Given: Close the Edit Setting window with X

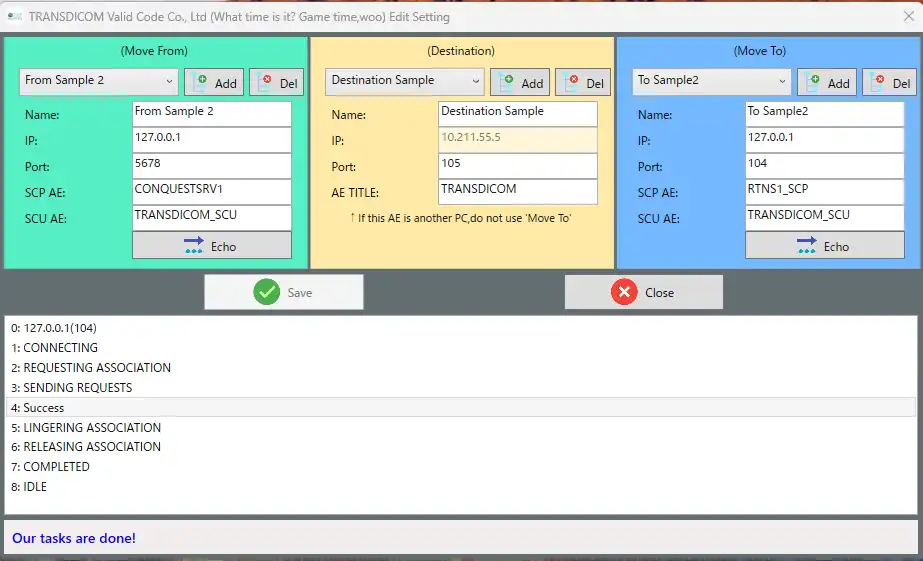Looking at the screenshot, I should tap(909, 16).
